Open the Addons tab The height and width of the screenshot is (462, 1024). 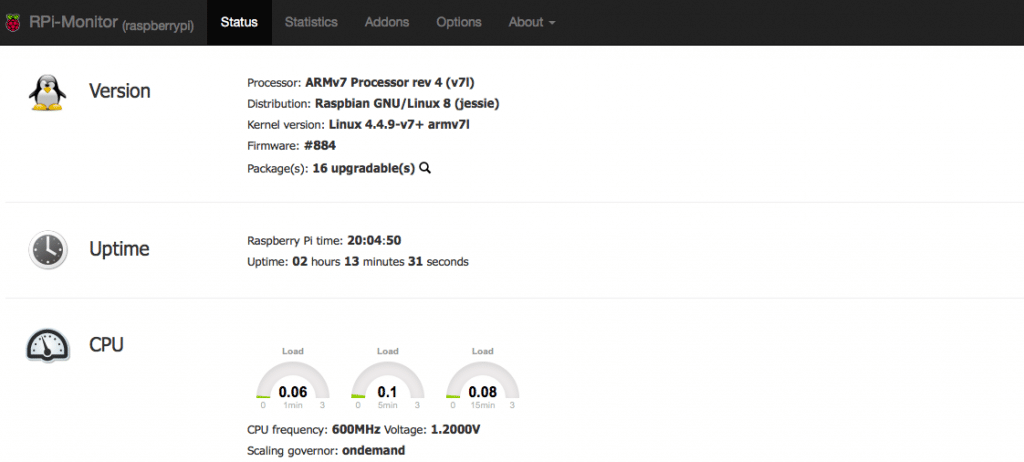coord(387,22)
